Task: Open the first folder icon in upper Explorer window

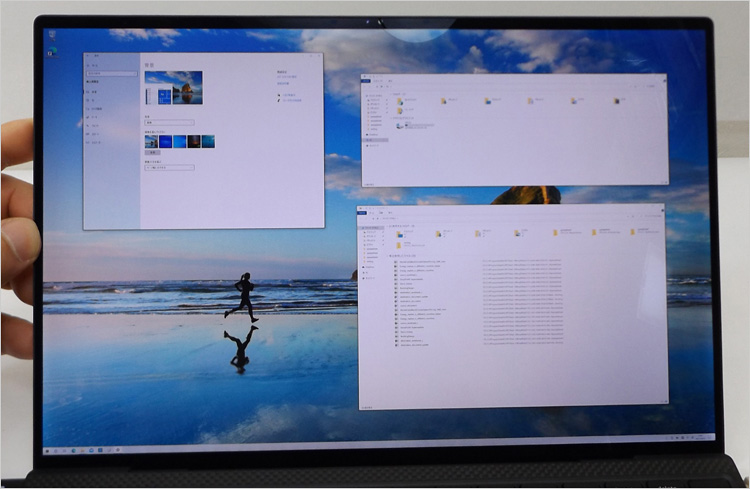Action: 400,101
